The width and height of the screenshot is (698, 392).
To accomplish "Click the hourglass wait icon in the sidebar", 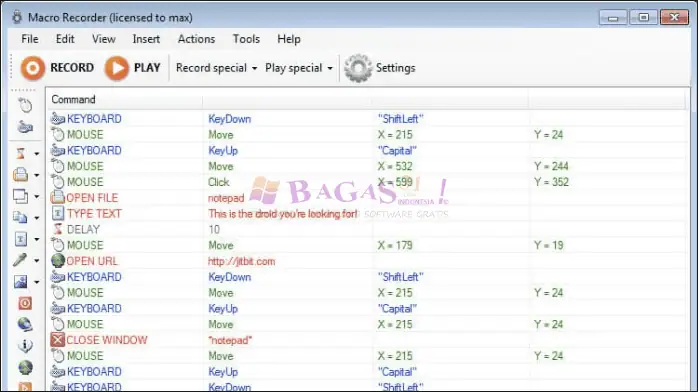I will (x=20, y=154).
